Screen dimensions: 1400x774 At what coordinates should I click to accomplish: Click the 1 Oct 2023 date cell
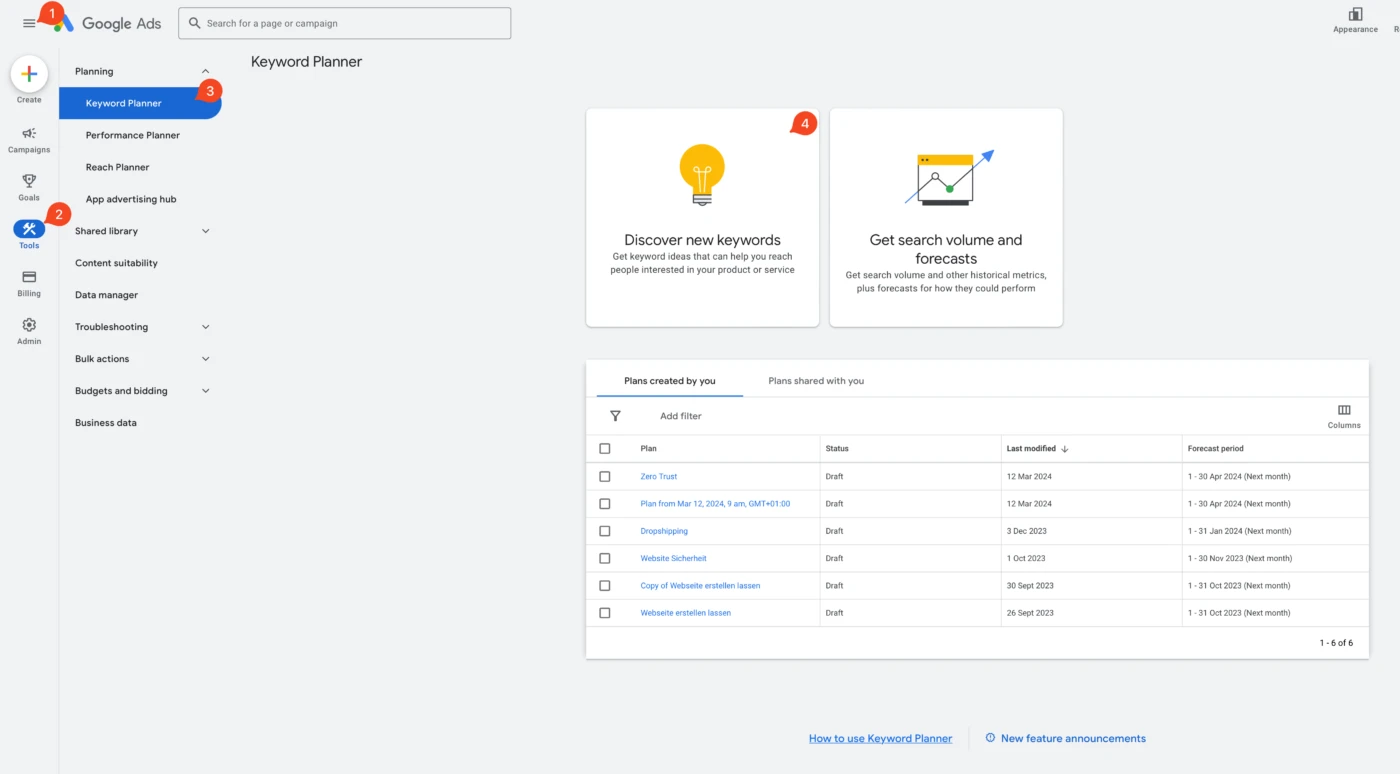click(1026, 558)
